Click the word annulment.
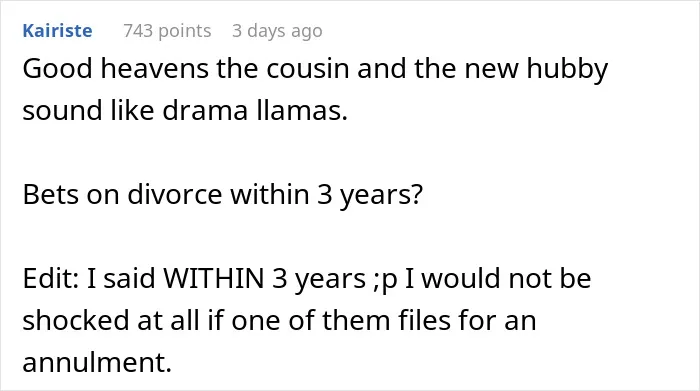 [97, 362]
